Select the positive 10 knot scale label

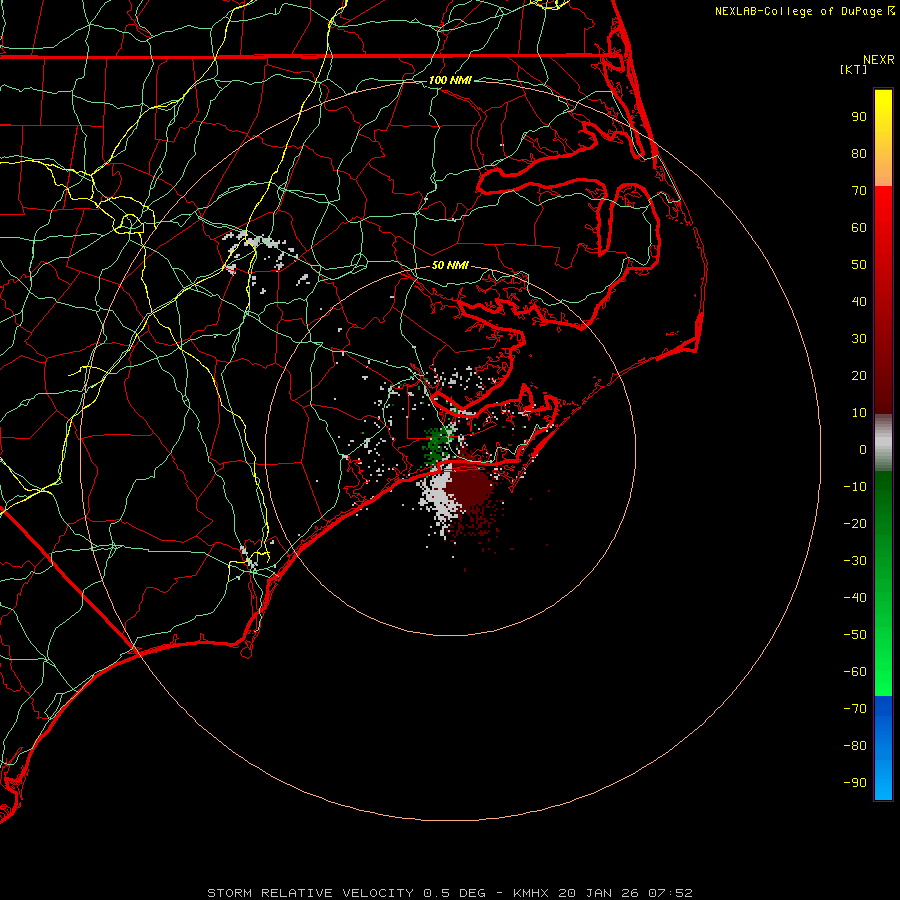pyautogui.click(x=859, y=413)
